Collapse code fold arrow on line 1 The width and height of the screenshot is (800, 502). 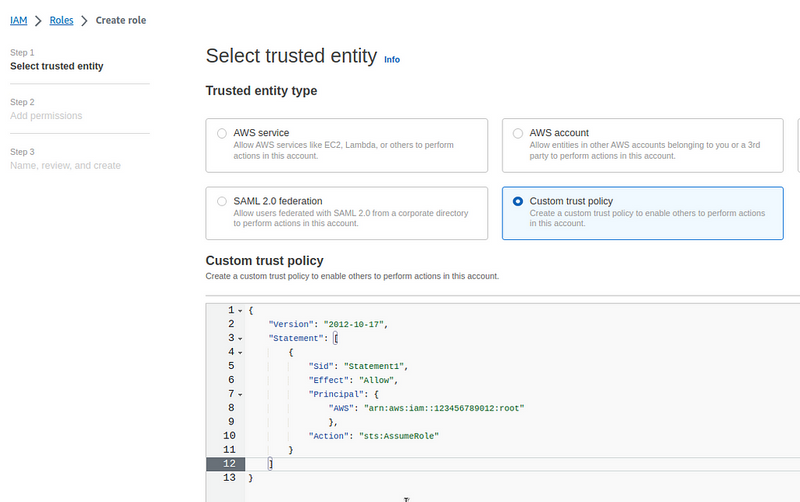[x=240, y=311]
